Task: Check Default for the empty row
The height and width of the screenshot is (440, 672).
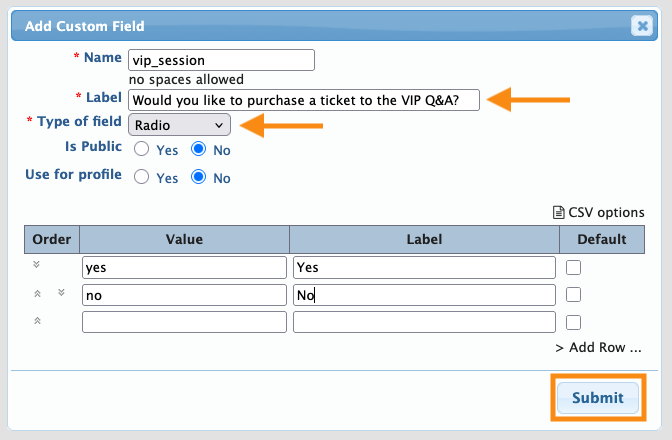Action: (573, 322)
